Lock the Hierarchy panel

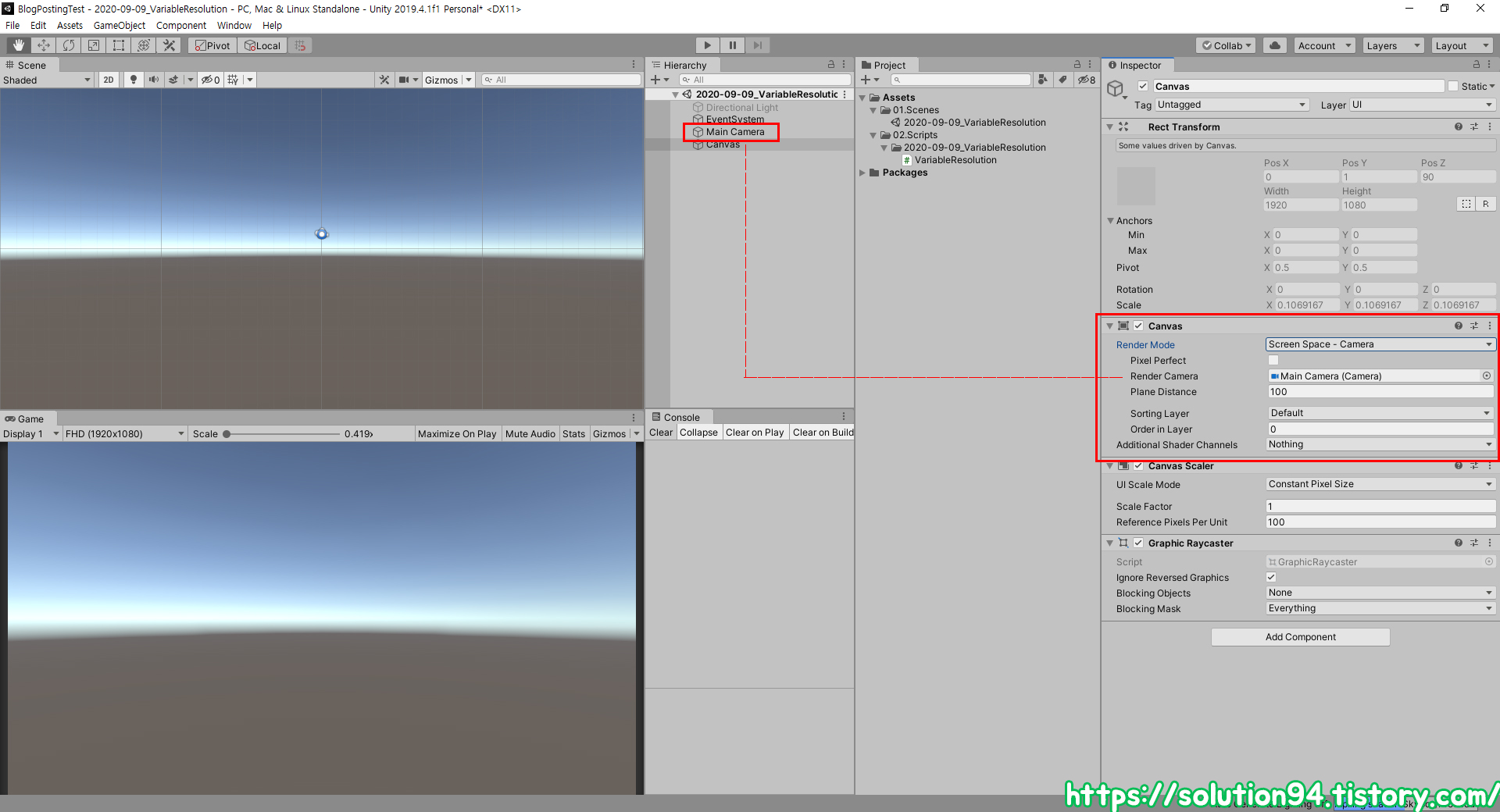(831, 65)
